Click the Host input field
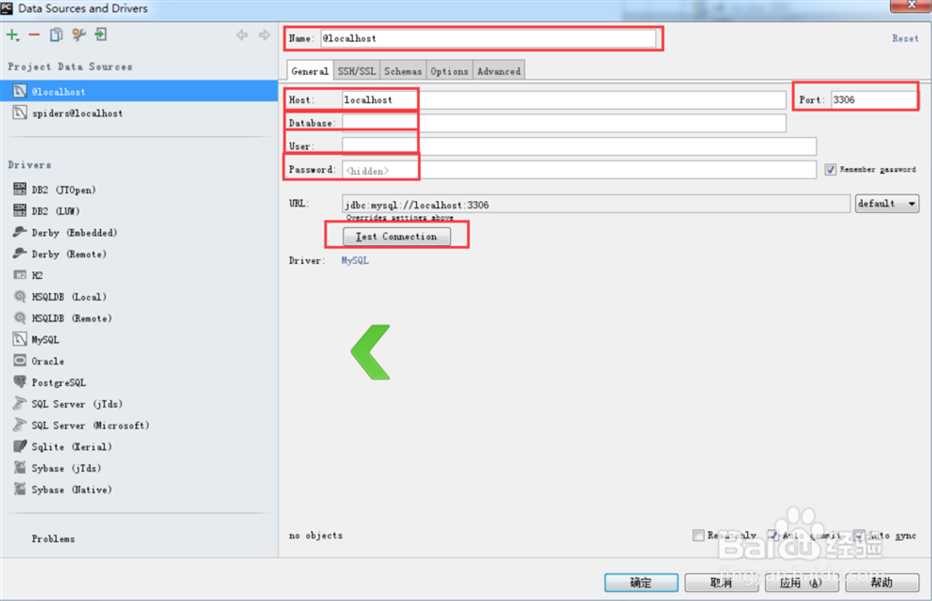Image resolution: width=932 pixels, height=601 pixels. pos(564,100)
